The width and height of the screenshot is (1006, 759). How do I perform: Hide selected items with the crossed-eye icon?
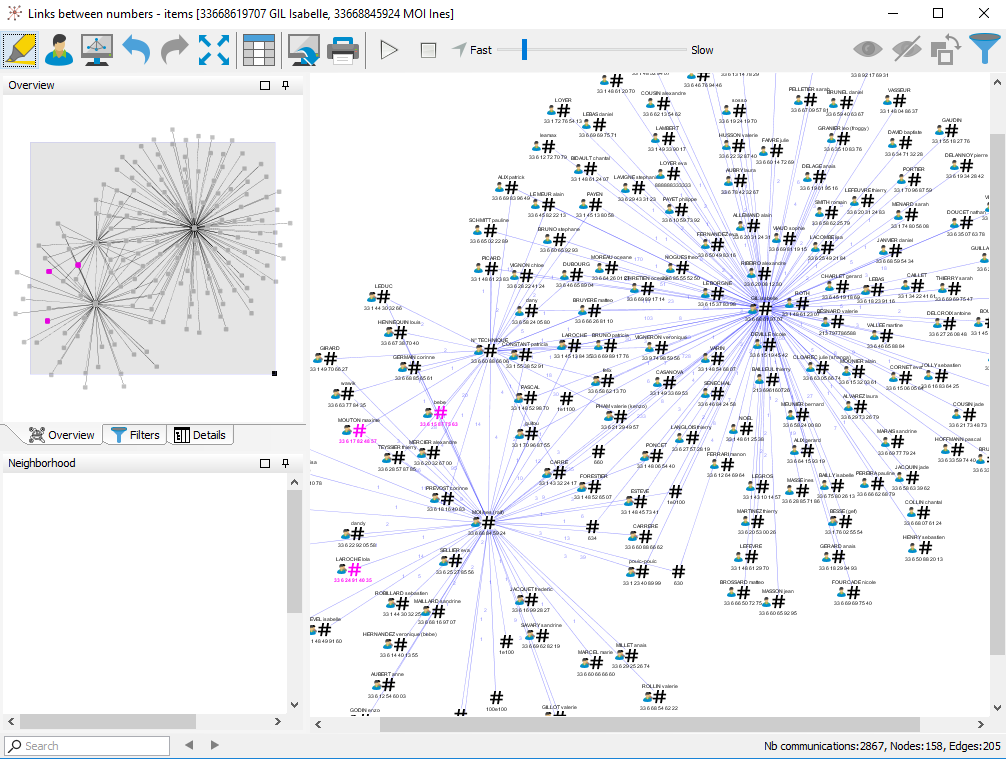907,49
